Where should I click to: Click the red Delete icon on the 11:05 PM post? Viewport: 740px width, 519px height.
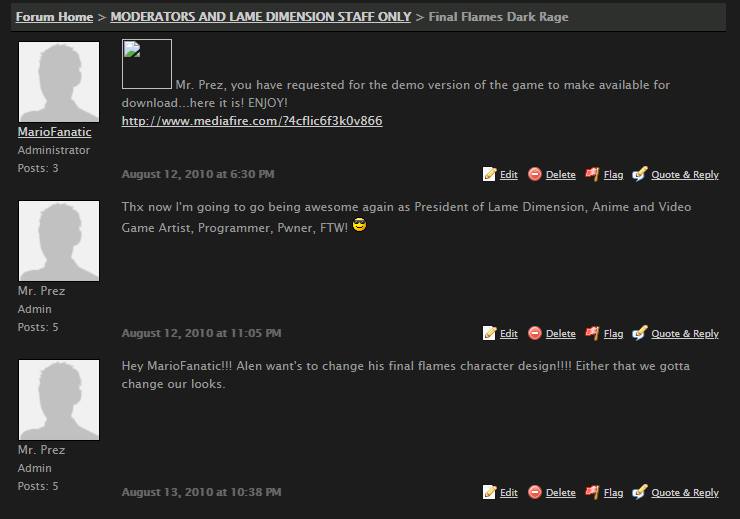click(535, 333)
